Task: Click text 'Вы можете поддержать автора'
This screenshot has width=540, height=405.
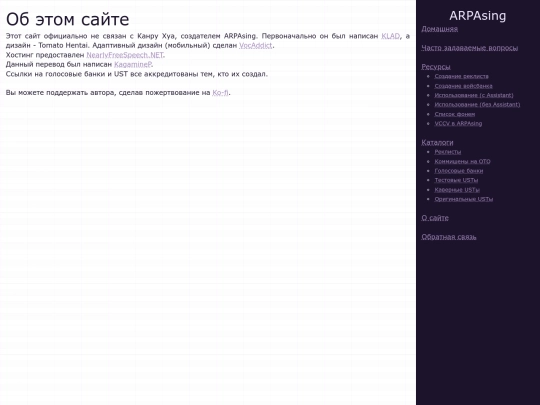Action: pyautogui.click(x=59, y=92)
